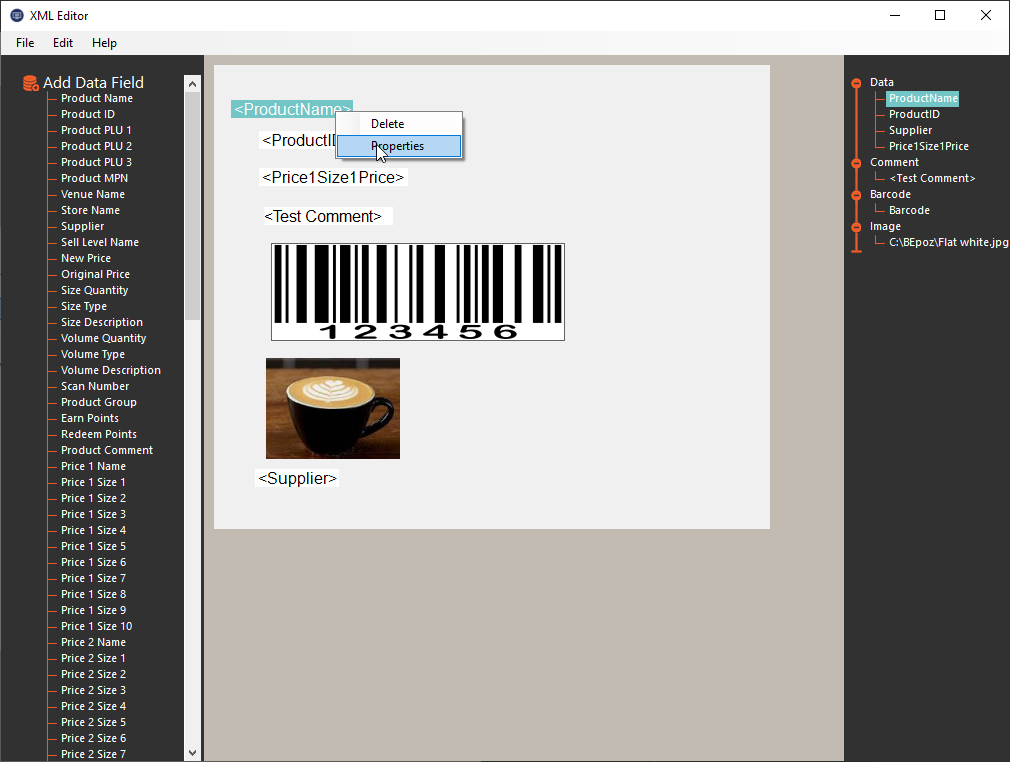Add the Price 1 Size 10 data field
This screenshot has width=1010, height=762.
point(97,627)
